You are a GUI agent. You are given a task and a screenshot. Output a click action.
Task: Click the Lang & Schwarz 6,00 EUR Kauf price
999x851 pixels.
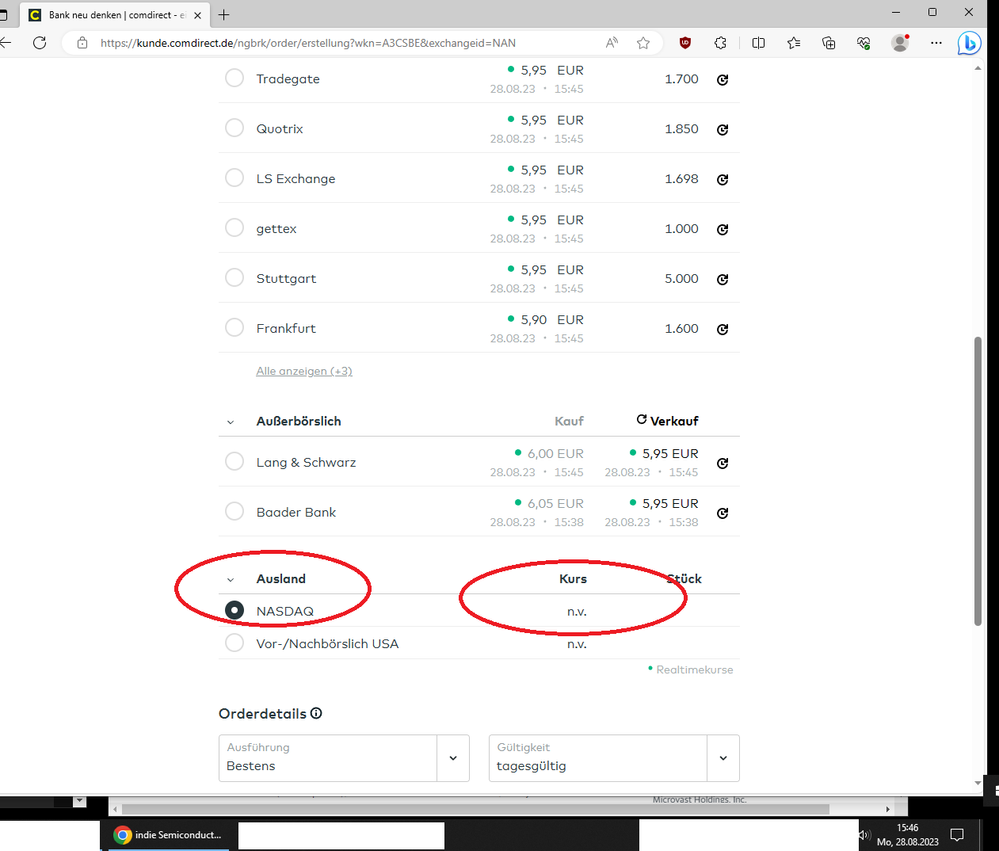tap(555, 454)
